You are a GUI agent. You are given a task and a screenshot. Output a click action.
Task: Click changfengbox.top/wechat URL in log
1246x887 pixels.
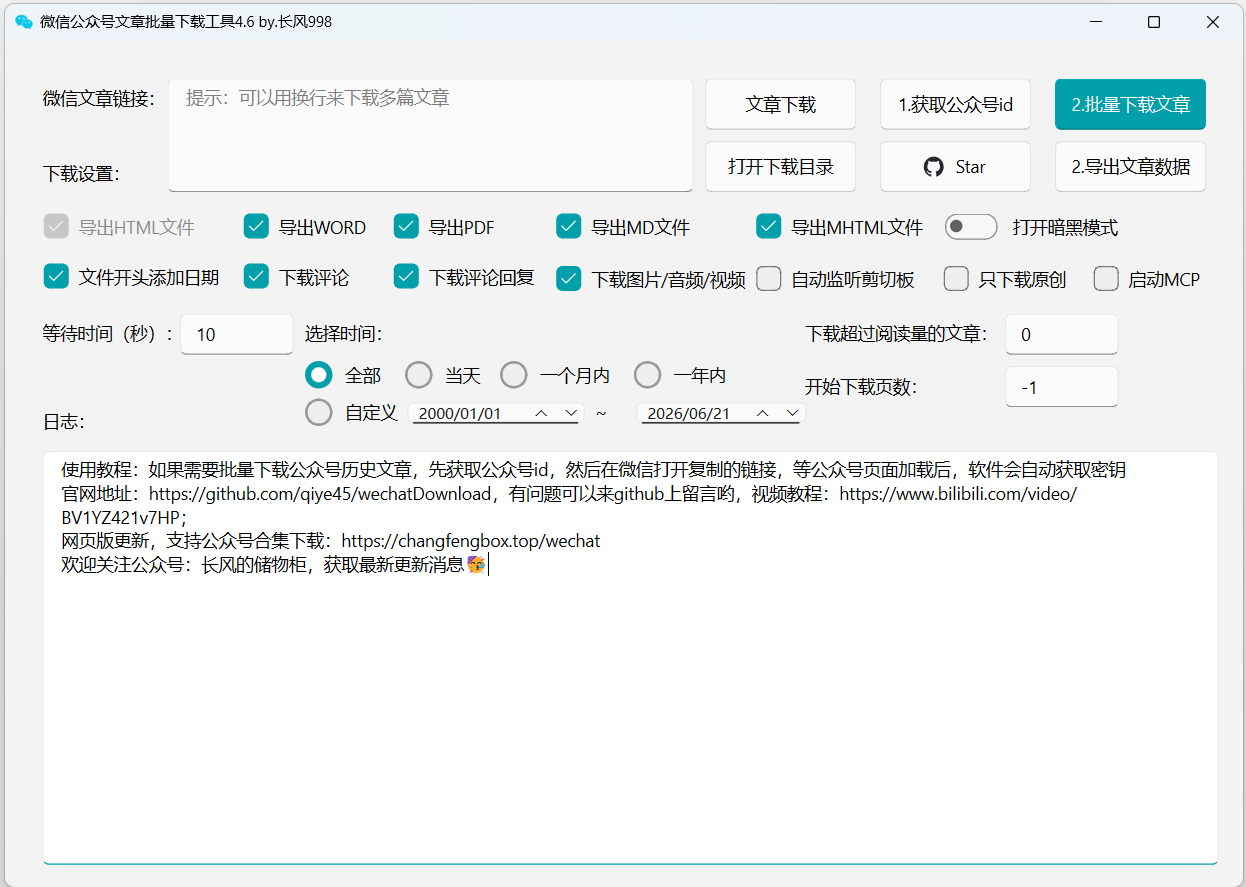tap(471, 541)
